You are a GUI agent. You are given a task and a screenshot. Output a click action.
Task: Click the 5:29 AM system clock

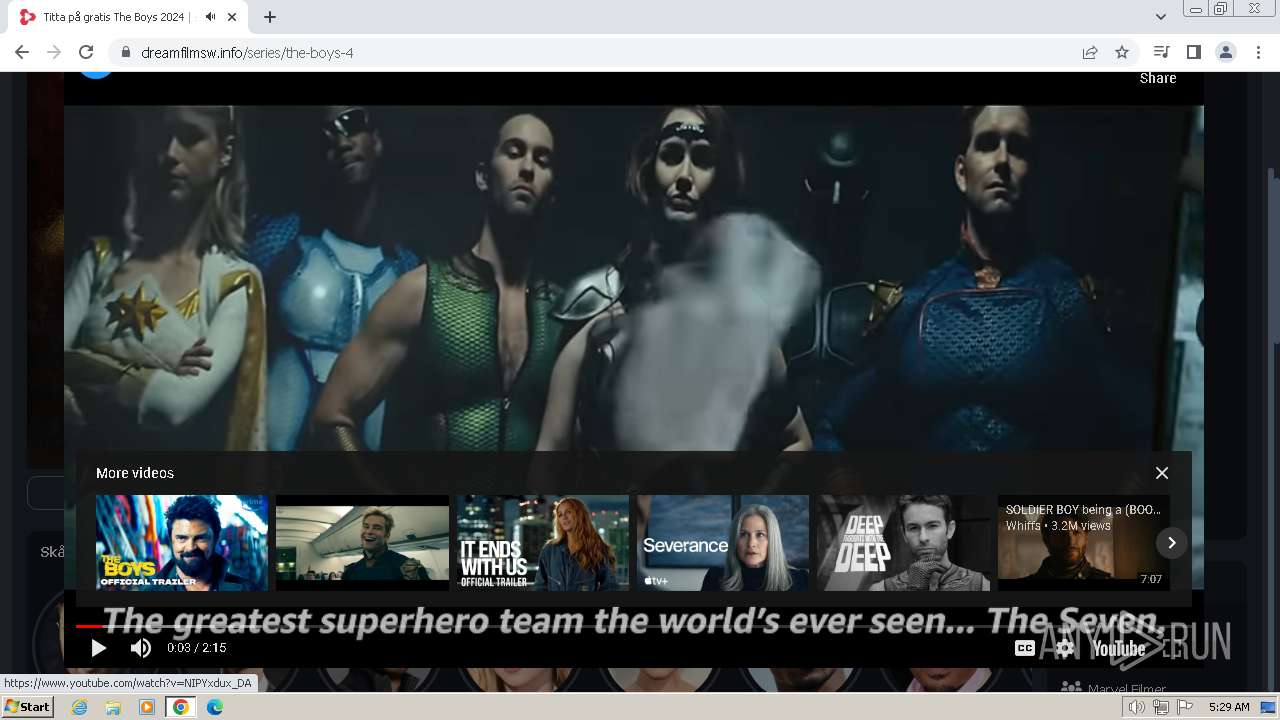tap(1229, 707)
